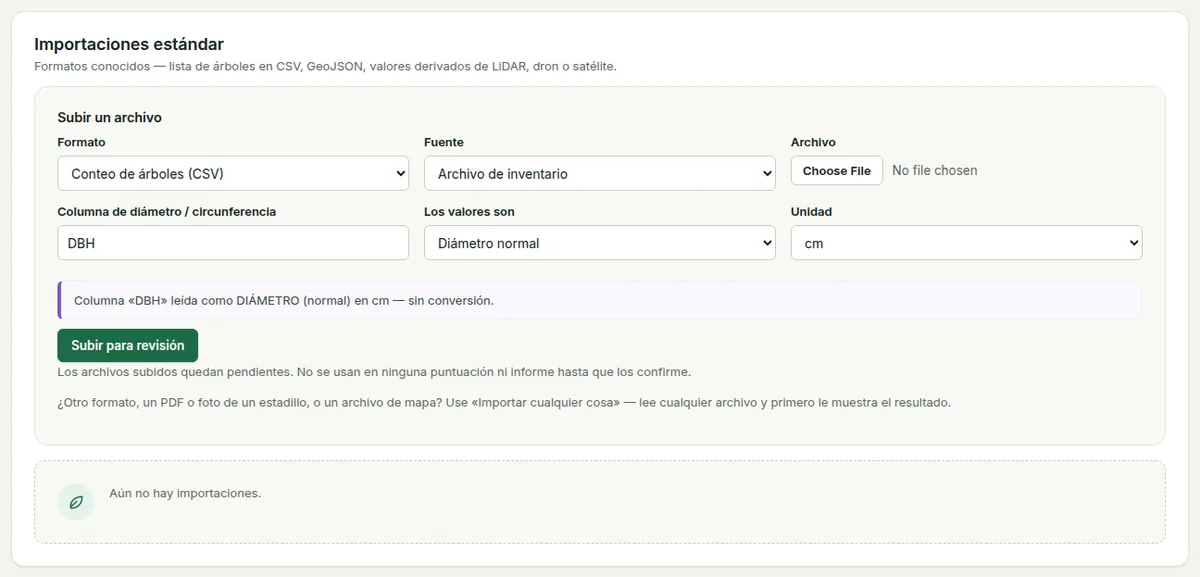Click the 'No file chosen' text
Image resolution: width=1200 pixels, height=577 pixels.
935,171
